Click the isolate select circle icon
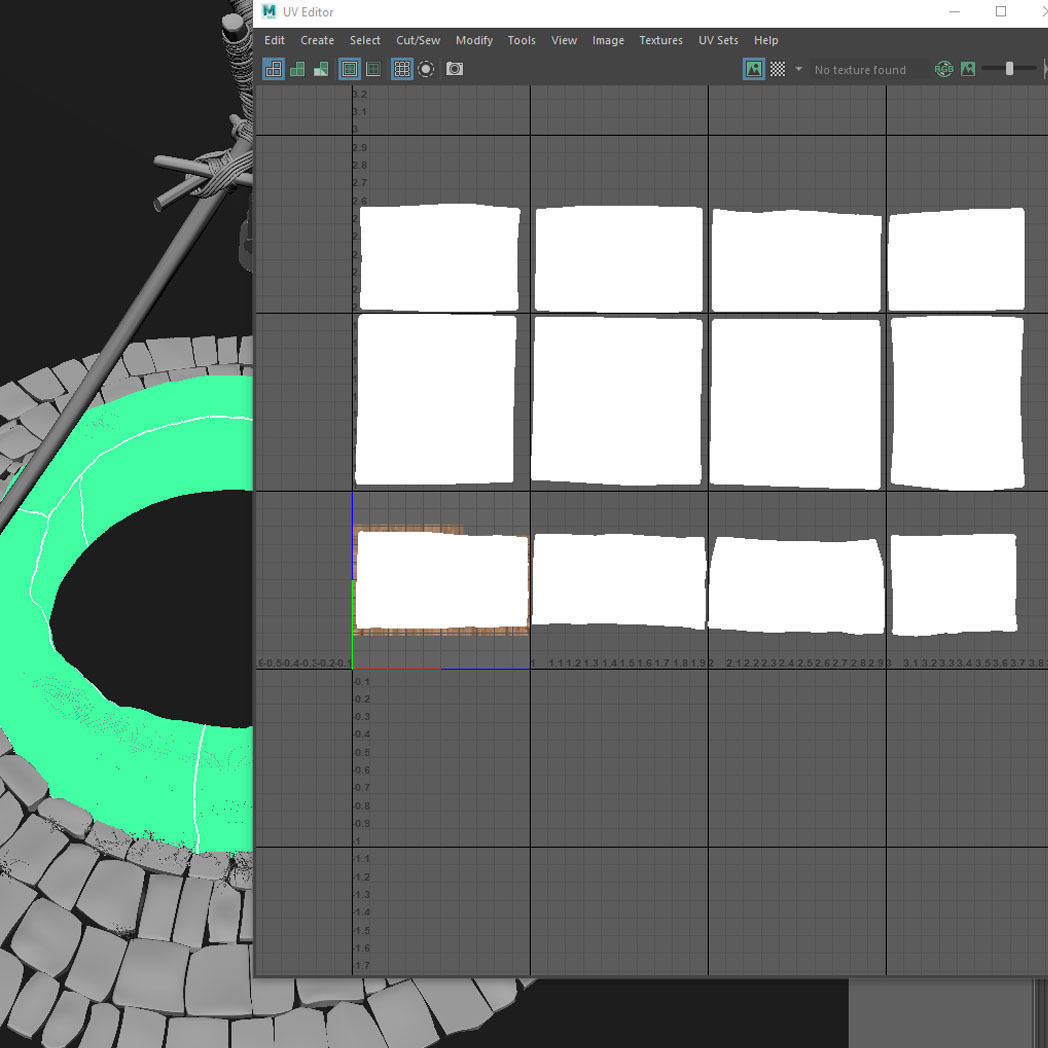 pyautogui.click(x=426, y=69)
